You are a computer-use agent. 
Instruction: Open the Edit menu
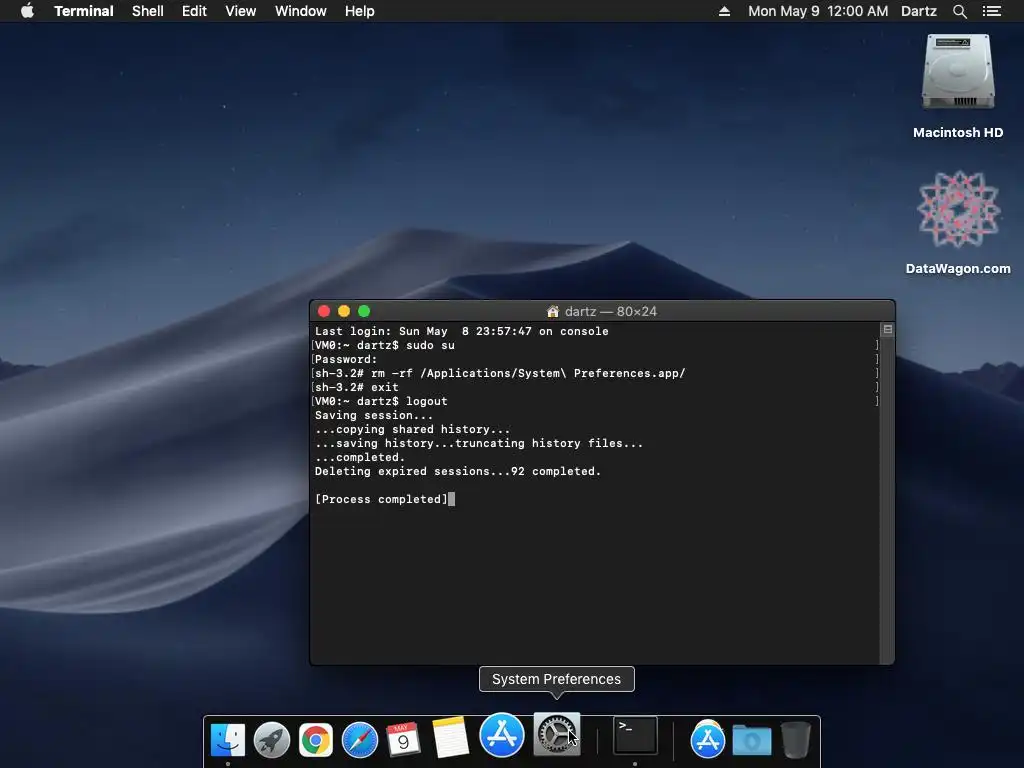194,11
